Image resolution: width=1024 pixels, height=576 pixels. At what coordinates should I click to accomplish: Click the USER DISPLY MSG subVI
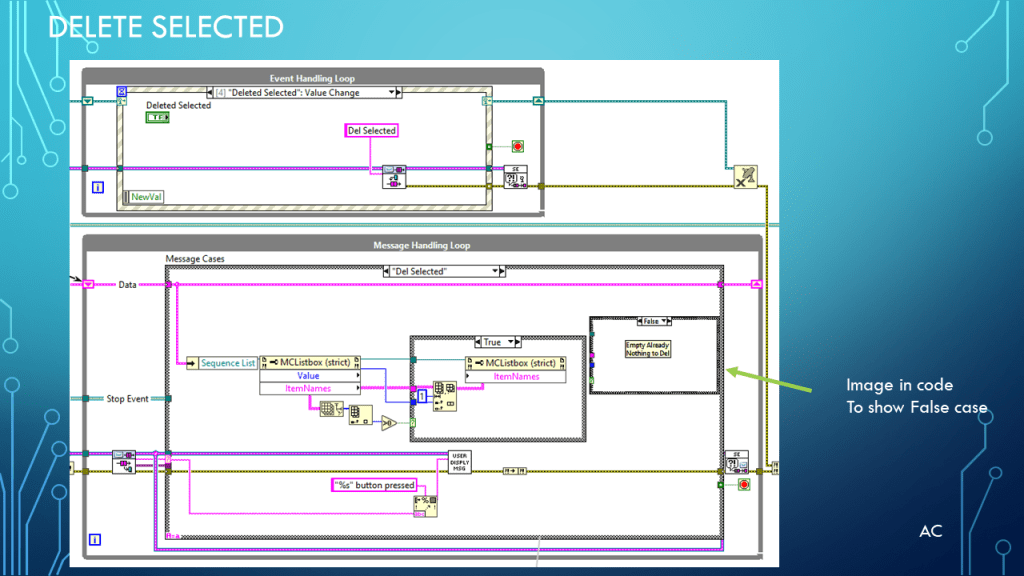point(461,462)
